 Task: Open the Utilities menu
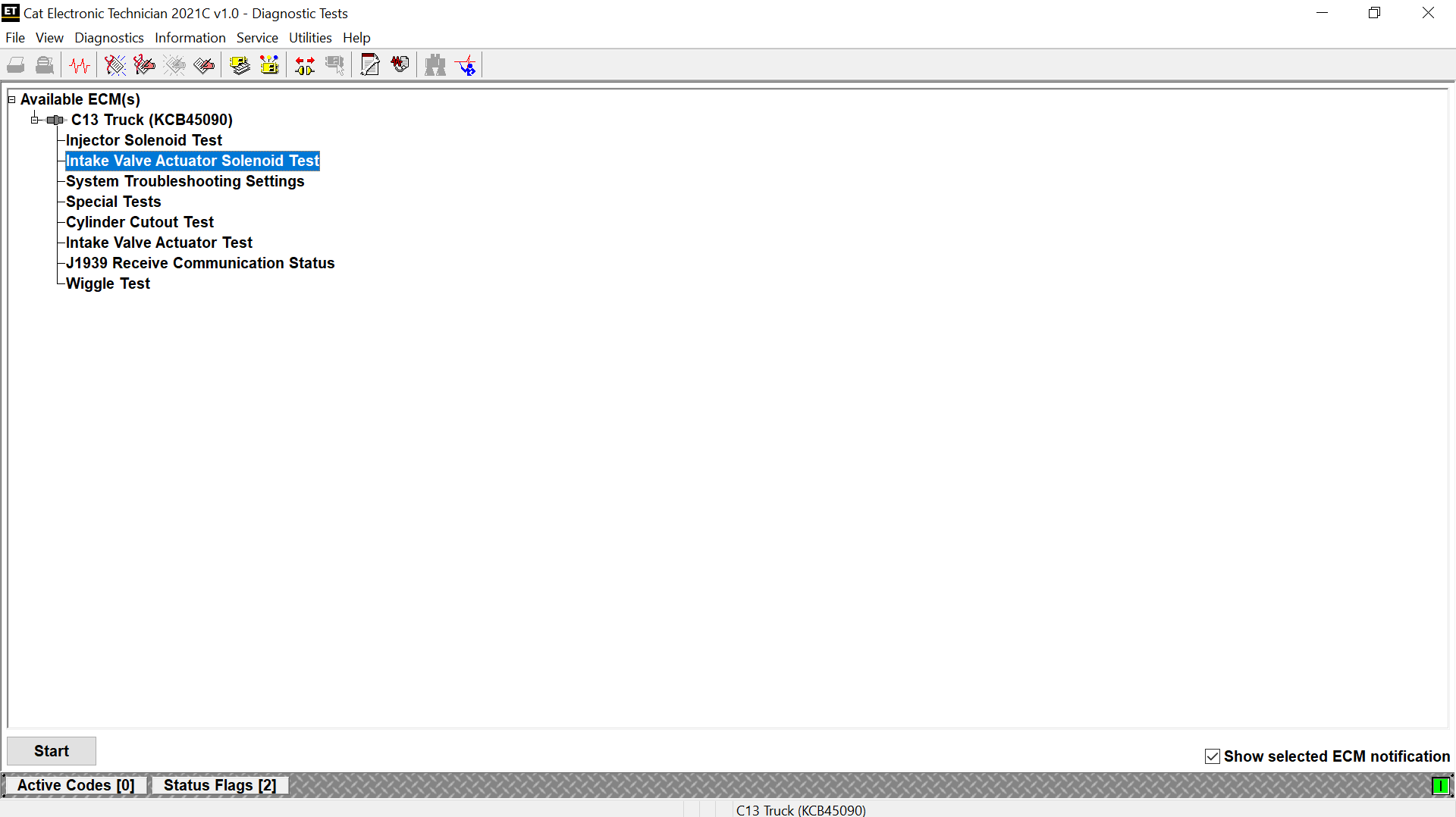click(309, 38)
